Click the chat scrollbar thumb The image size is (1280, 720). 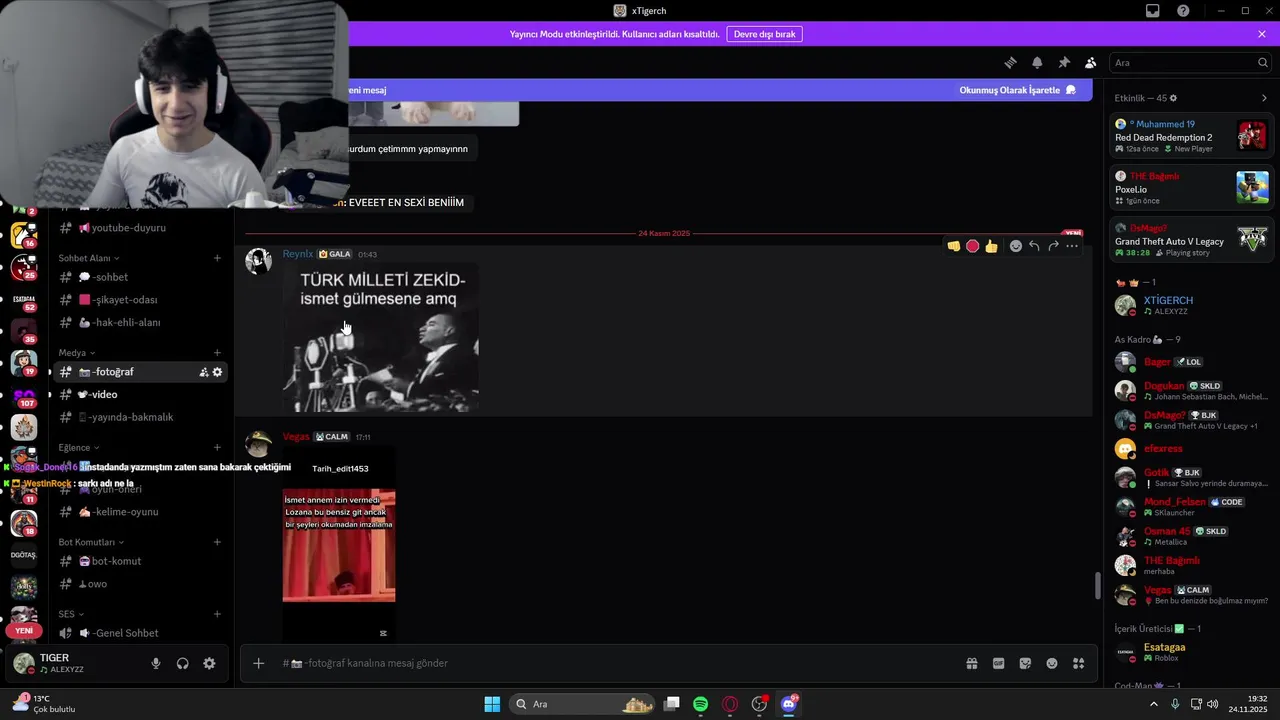point(1098,586)
